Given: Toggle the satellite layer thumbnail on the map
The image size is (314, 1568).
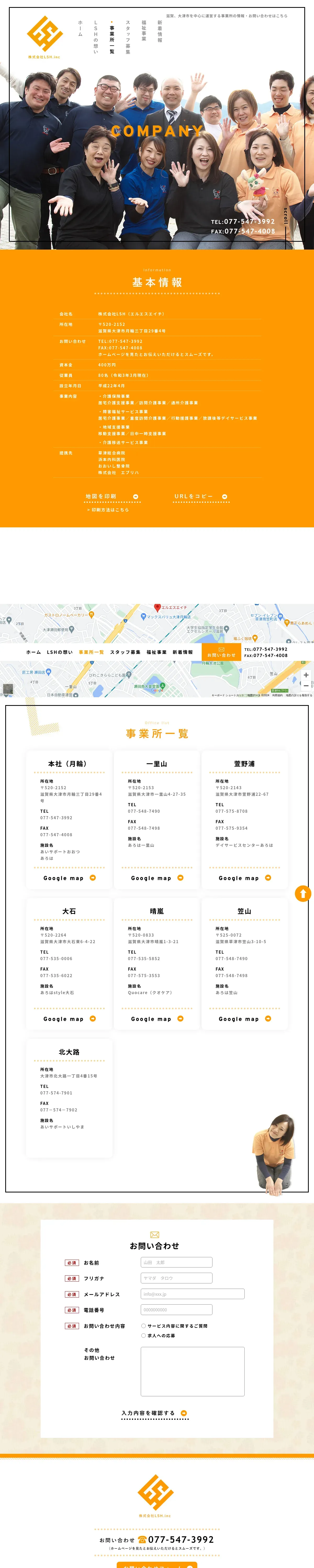Looking at the screenshot, I should click(8, 689).
